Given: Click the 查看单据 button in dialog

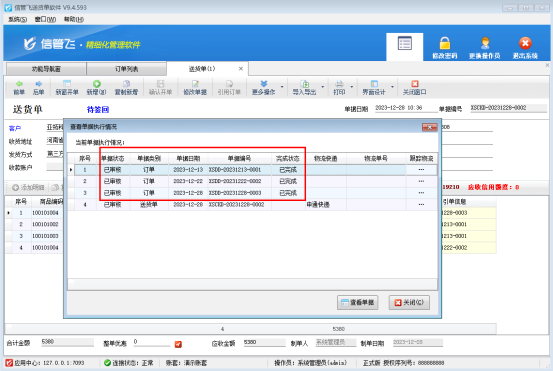Looking at the screenshot, I should [x=358, y=303].
